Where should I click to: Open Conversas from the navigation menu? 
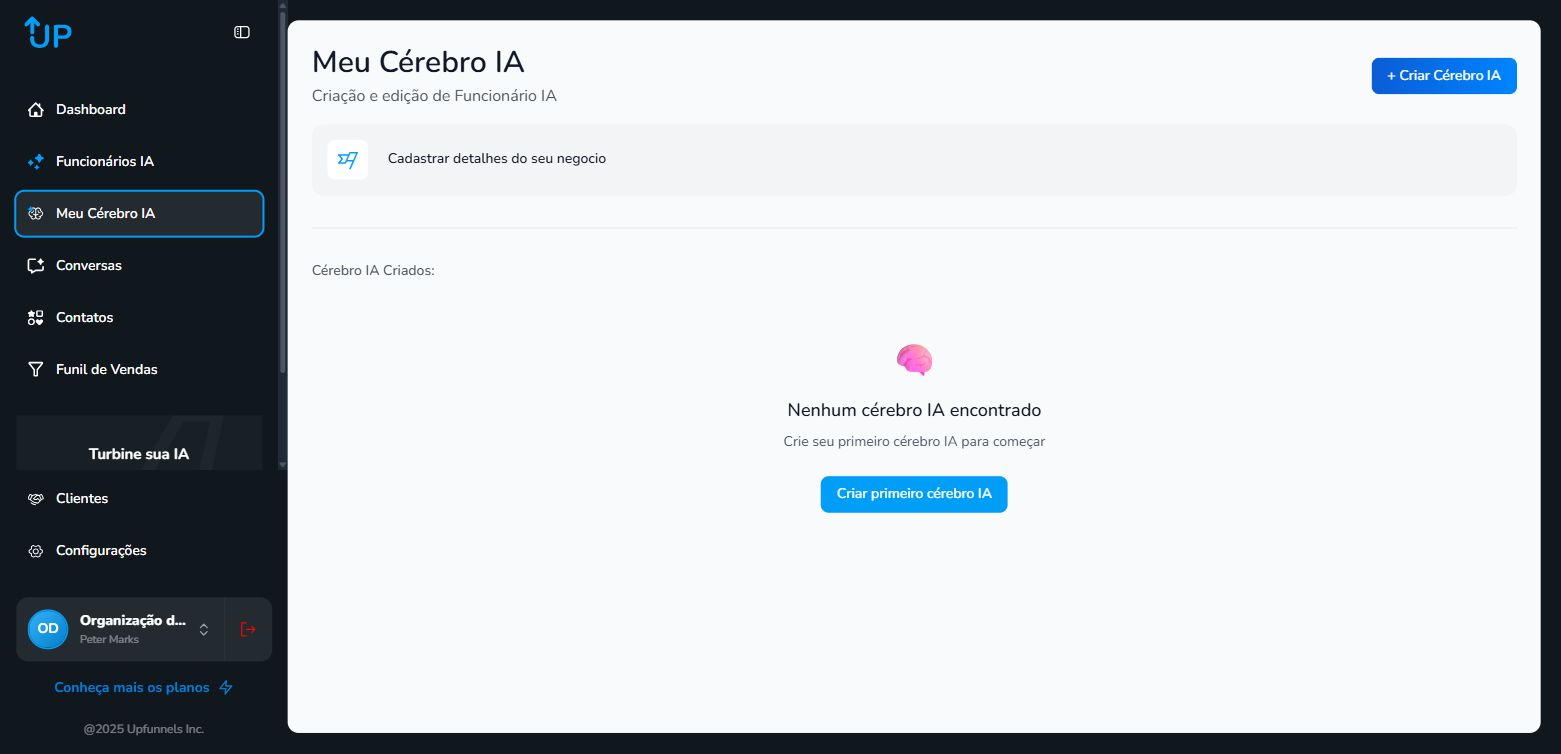click(x=90, y=265)
